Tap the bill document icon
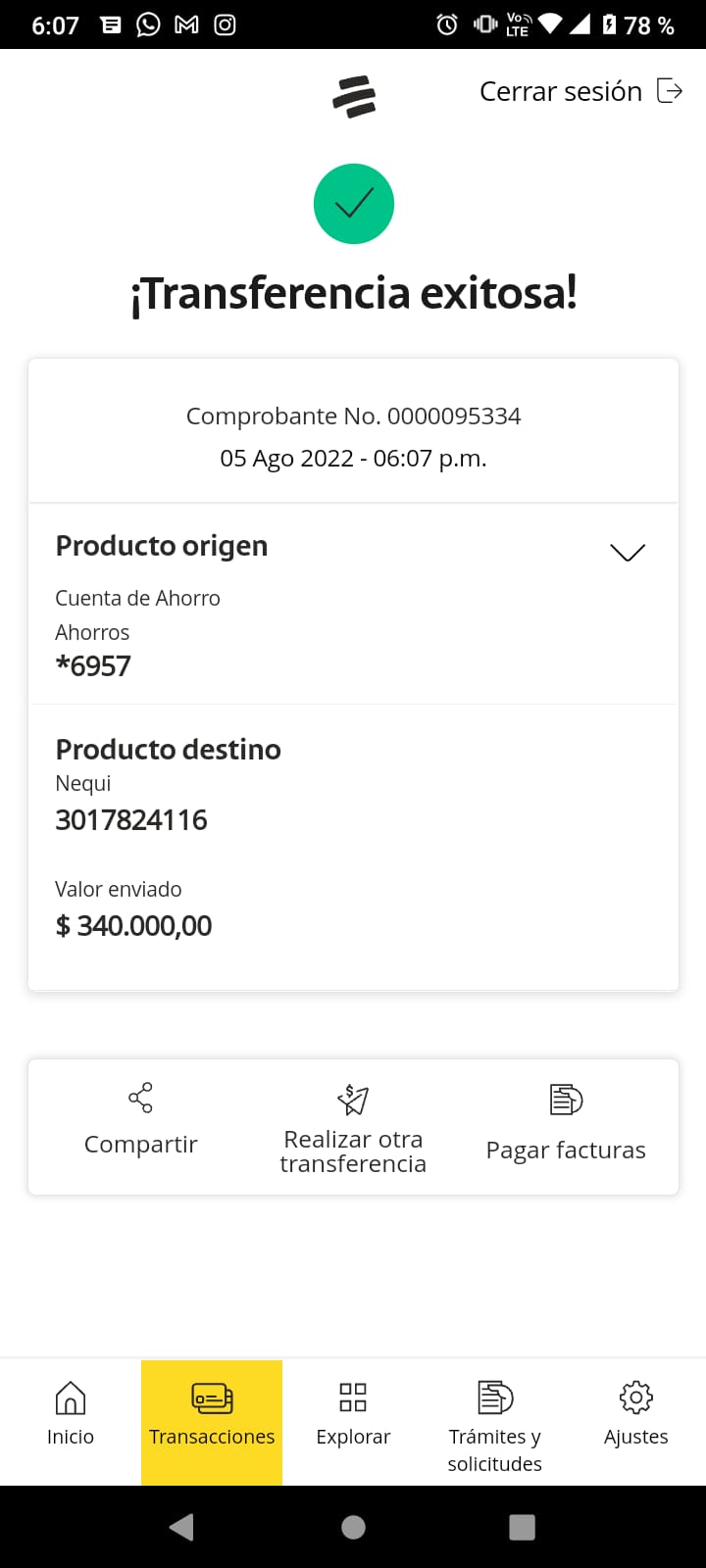Viewport: 706px width, 1568px height. [x=566, y=1100]
